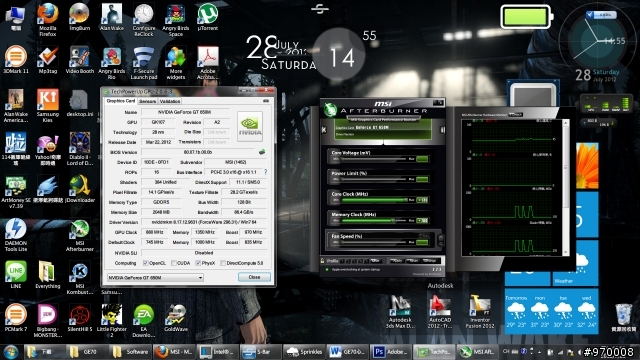
Task: Open the Samsung Kies desktop icon
Action: 48,106
